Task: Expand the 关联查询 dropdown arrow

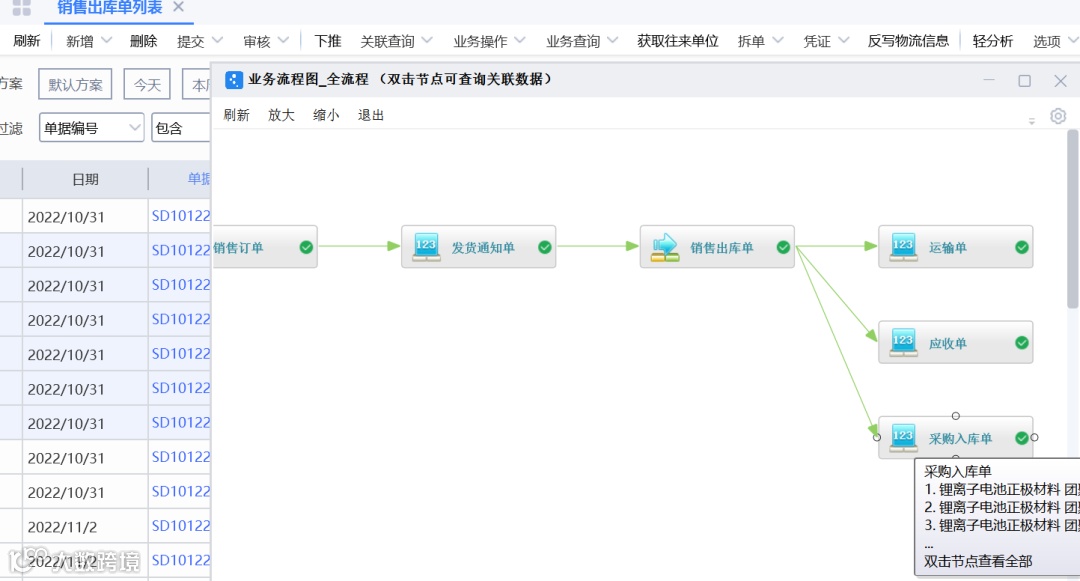Action: coord(427,41)
